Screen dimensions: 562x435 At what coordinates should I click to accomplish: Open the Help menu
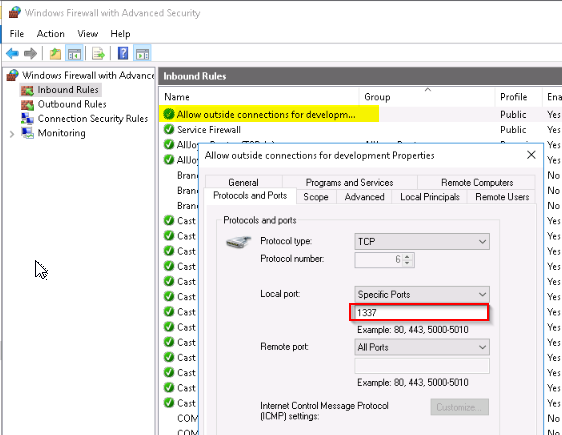pos(120,34)
